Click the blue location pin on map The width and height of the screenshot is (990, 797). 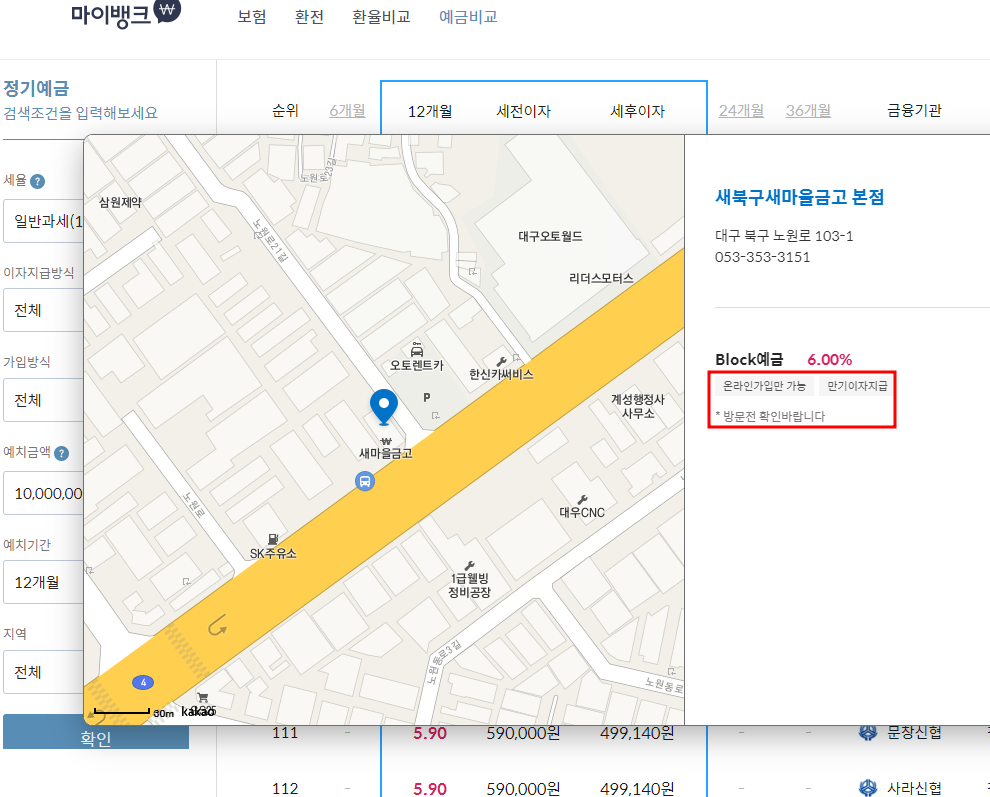click(x=384, y=407)
